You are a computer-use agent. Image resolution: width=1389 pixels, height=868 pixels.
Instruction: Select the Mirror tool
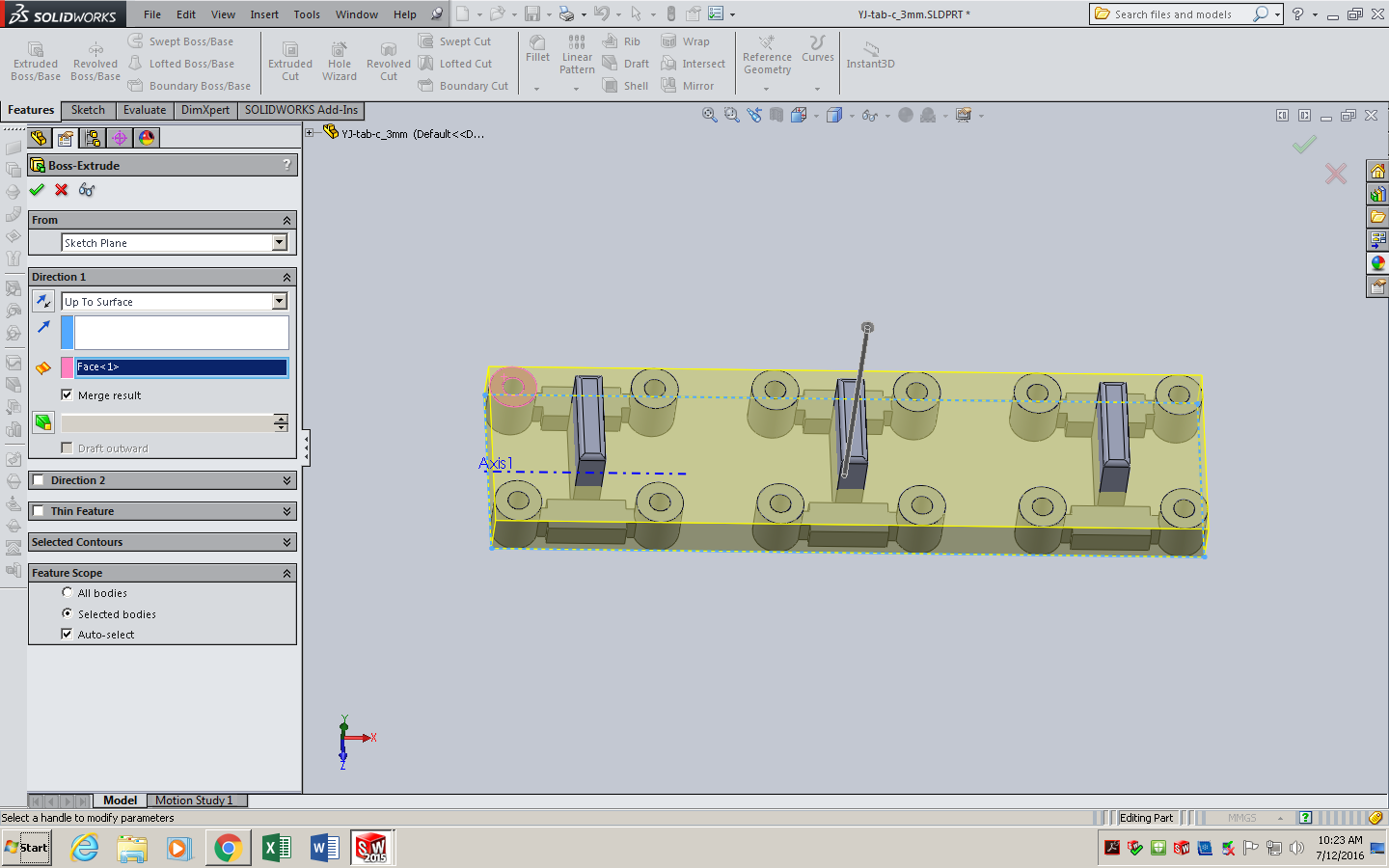pyautogui.click(x=687, y=86)
